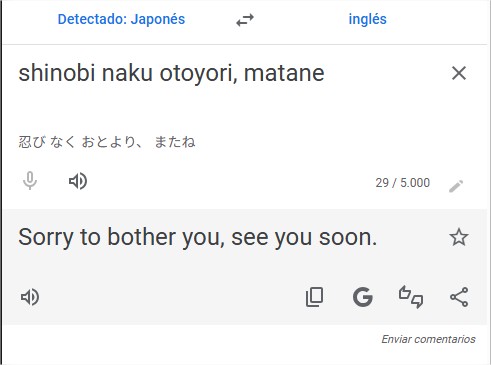Search translation with Google icon
Screen dimensions: 491x365
pyautogui.click(x=363, y=297)
